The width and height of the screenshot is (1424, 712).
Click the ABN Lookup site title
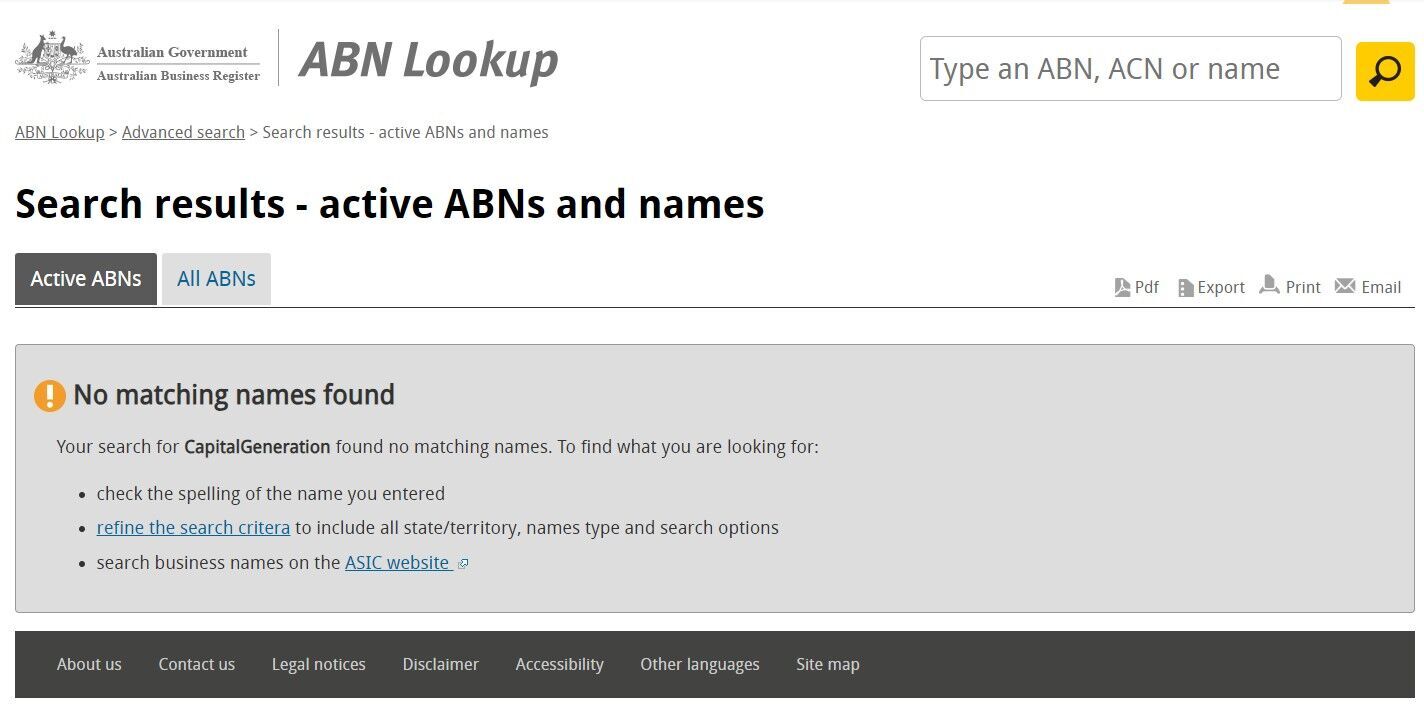click(429, 60)
